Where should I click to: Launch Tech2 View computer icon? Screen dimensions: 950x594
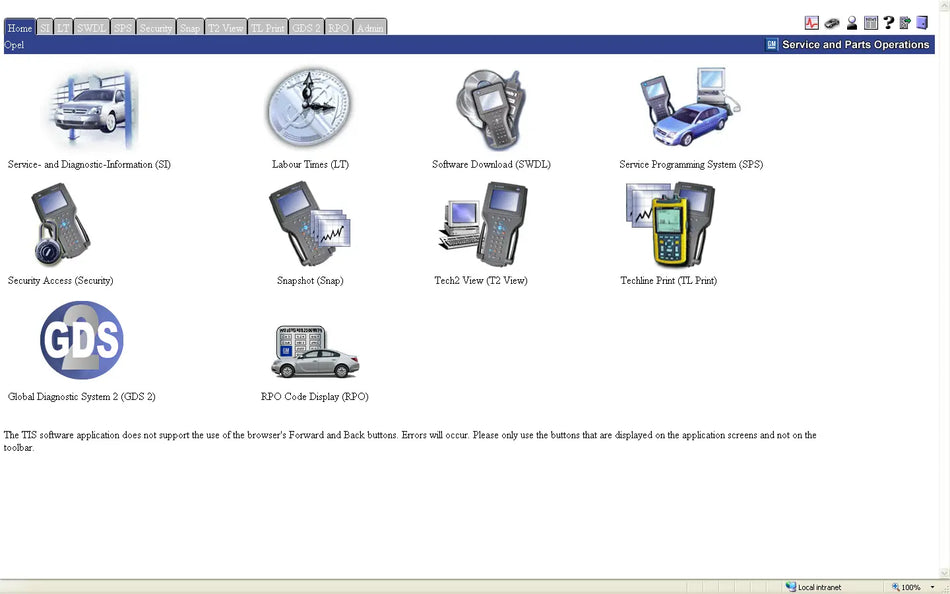click(482, 223)
